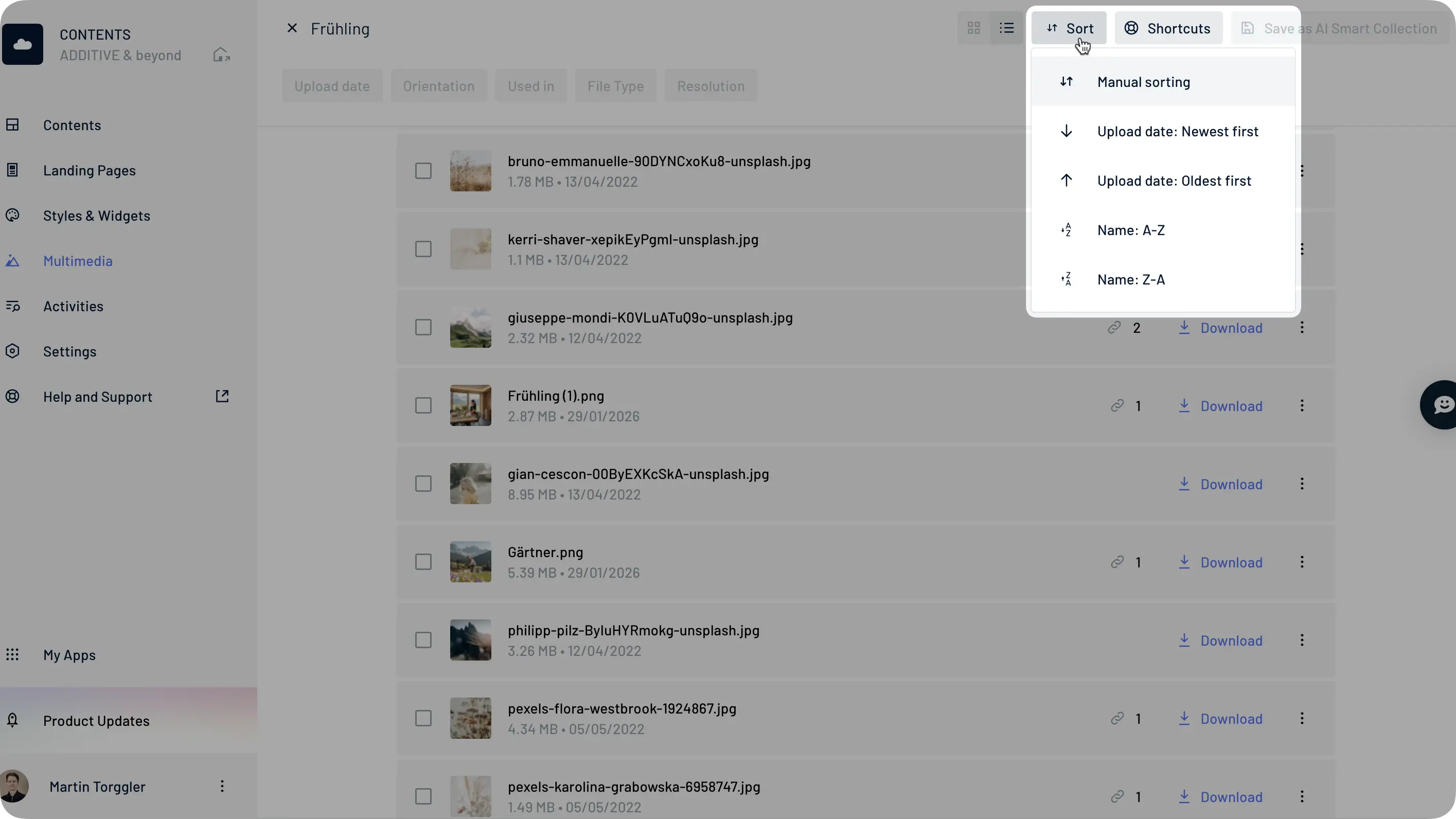Show usage link count for Frühling (1).png
The width and height of the screenshot is (1456, 819).
click(1125, 406)
